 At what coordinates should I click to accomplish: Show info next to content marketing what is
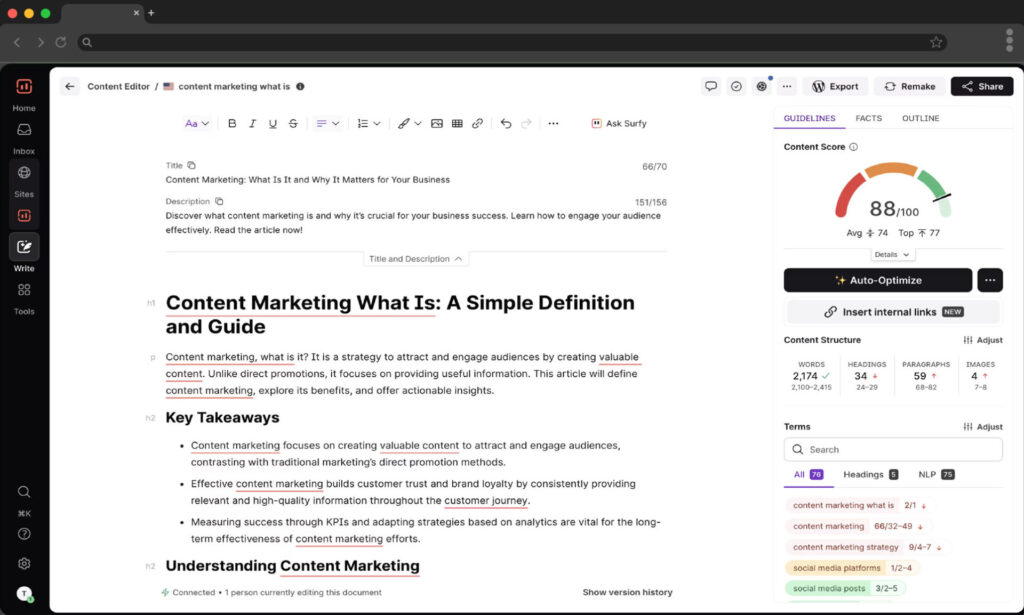point(300,86)
